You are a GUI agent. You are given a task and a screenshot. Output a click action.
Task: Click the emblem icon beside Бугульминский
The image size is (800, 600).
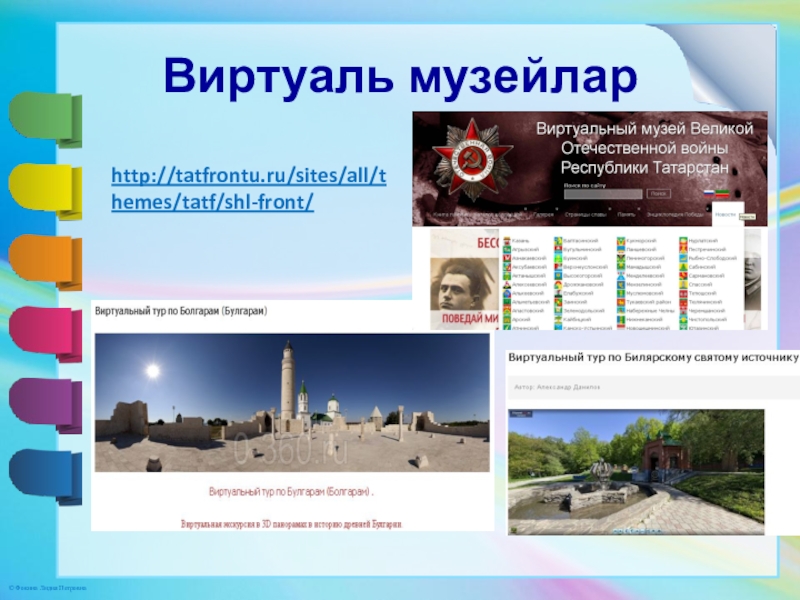(x=558, y=249)
